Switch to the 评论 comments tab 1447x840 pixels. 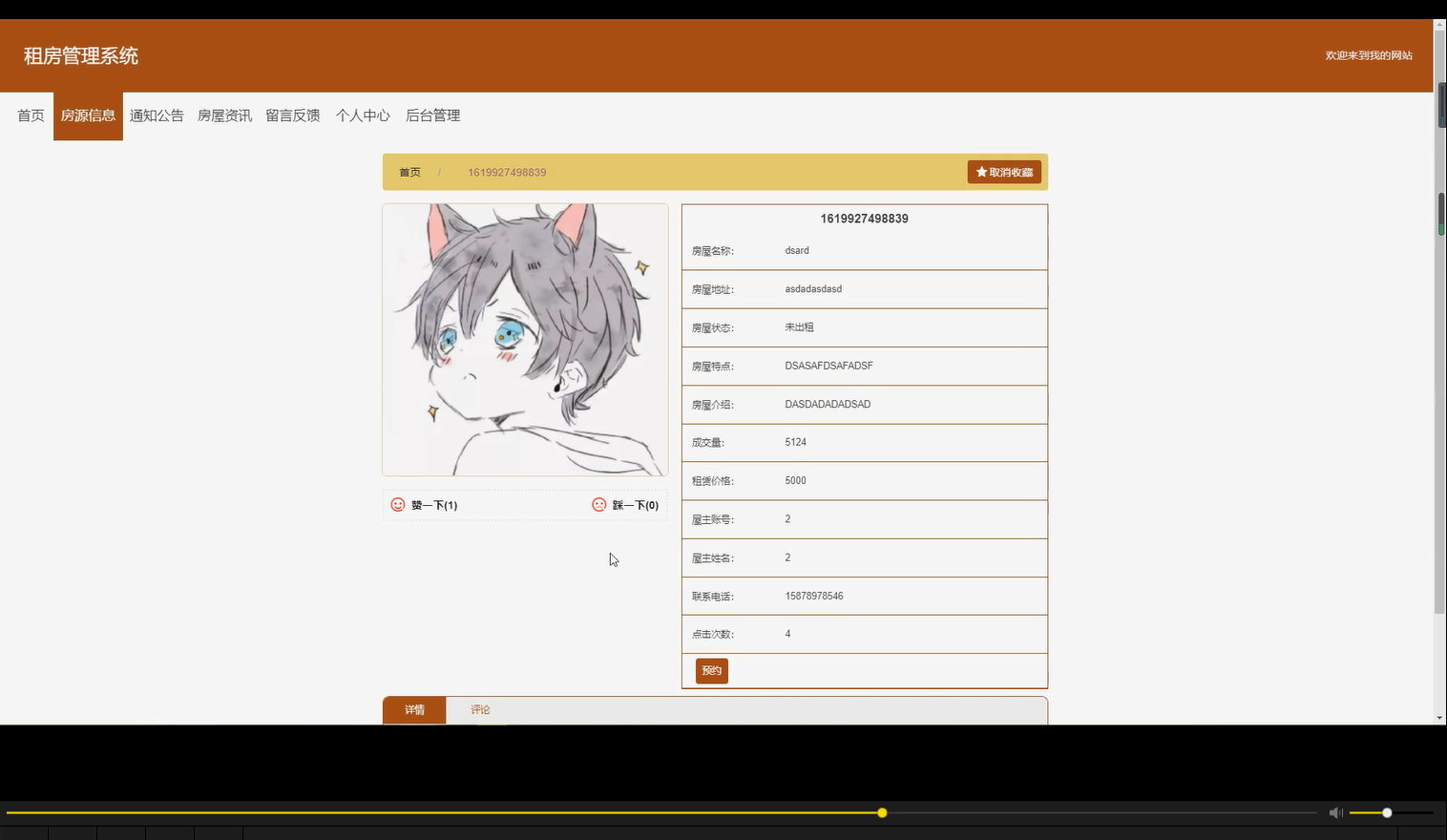480,710
